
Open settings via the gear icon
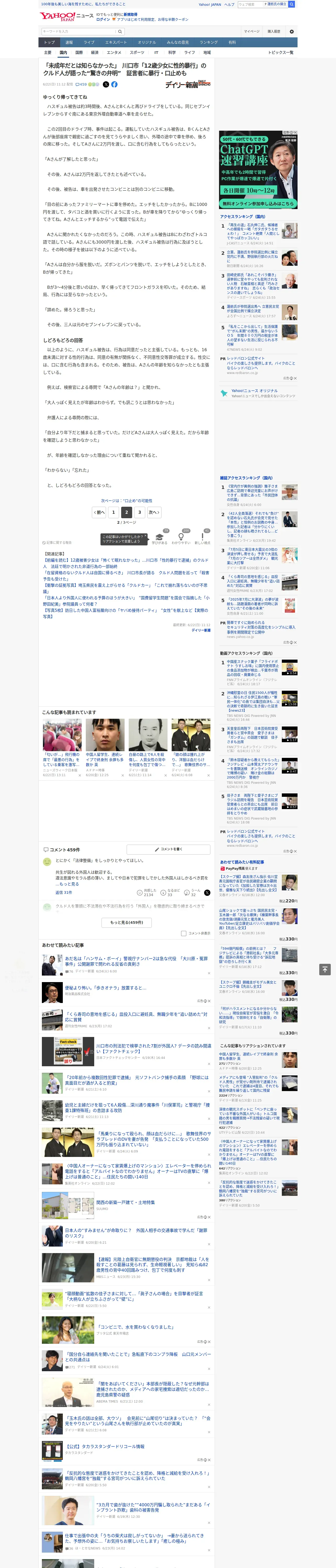(x=291, y=32)
